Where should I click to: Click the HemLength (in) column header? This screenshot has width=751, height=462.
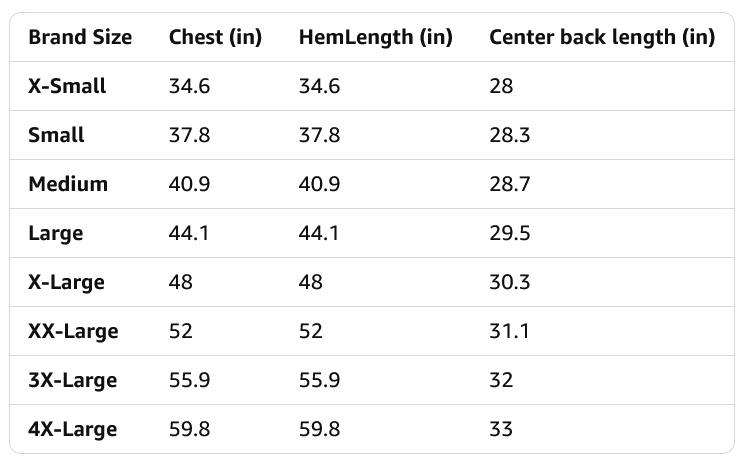[376, 37]
